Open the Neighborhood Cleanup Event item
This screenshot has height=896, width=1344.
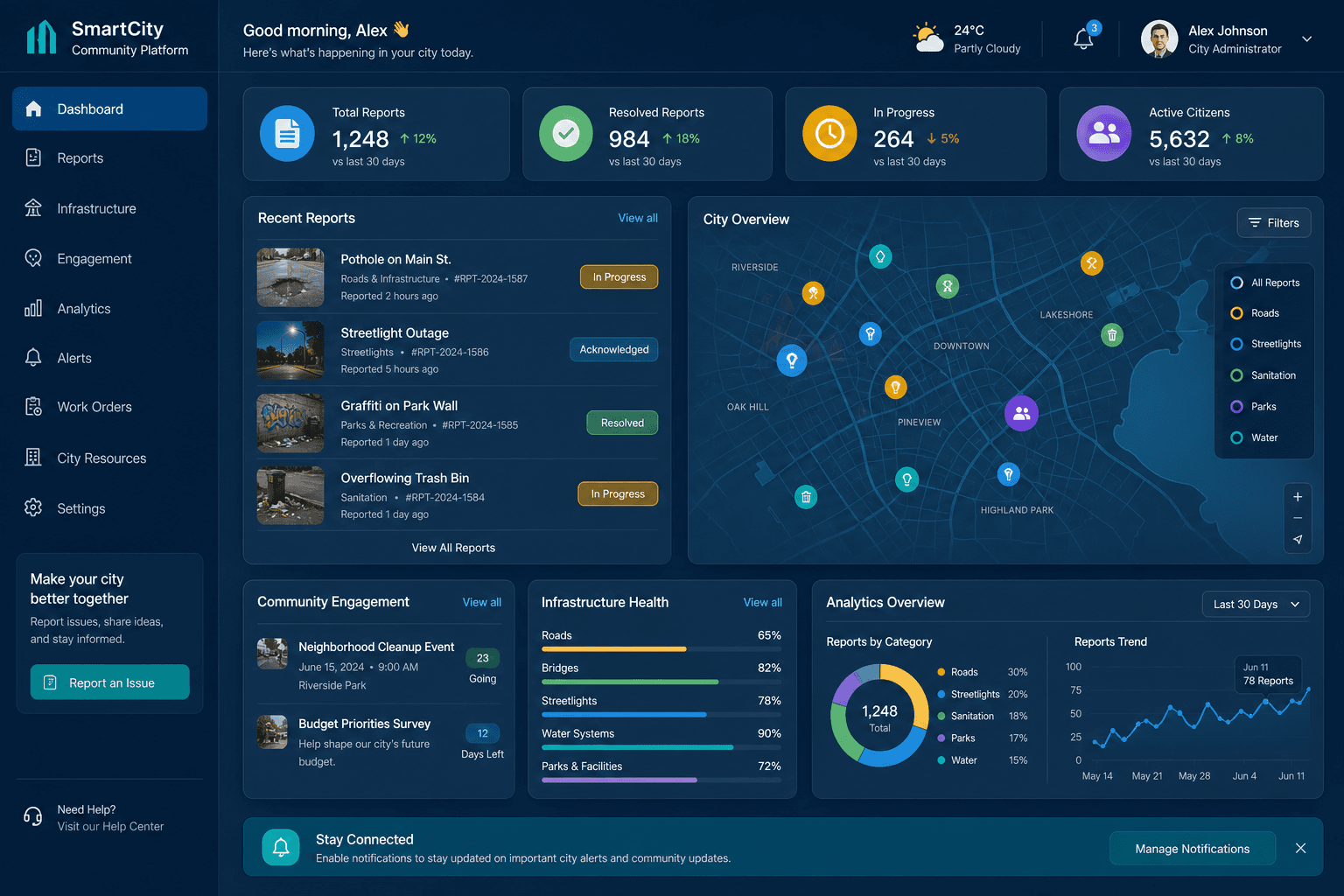pos(379,665)
